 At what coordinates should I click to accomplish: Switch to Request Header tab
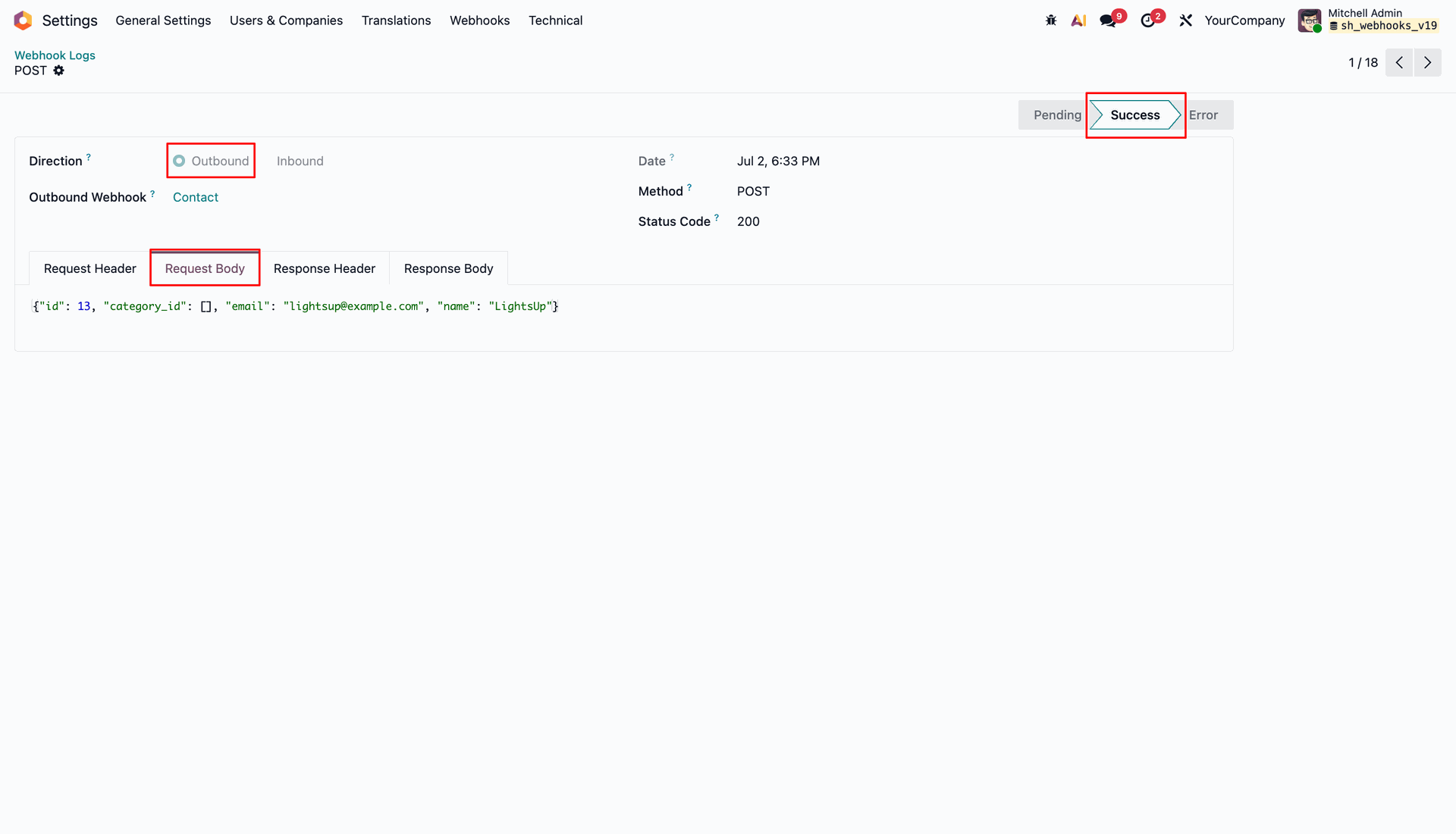[x=90, y=268]
